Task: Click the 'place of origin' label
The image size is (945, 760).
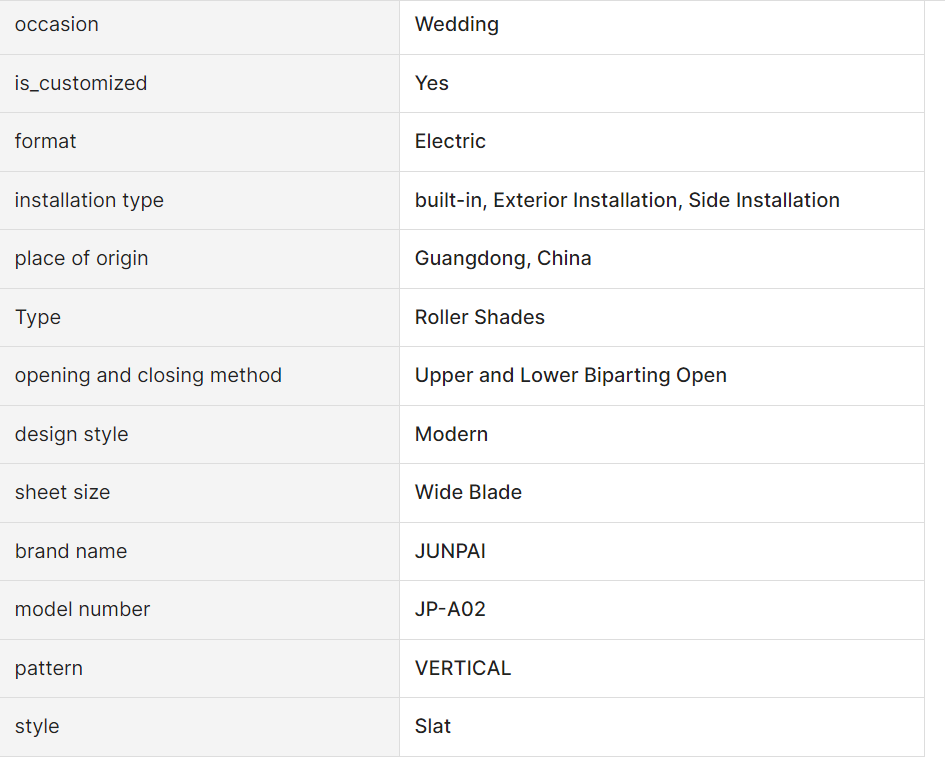Action: tap(81, 259)
